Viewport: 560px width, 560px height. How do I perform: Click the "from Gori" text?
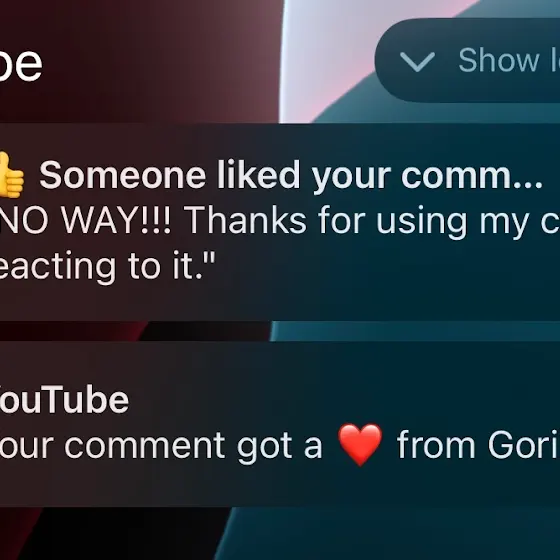(478, 445)
